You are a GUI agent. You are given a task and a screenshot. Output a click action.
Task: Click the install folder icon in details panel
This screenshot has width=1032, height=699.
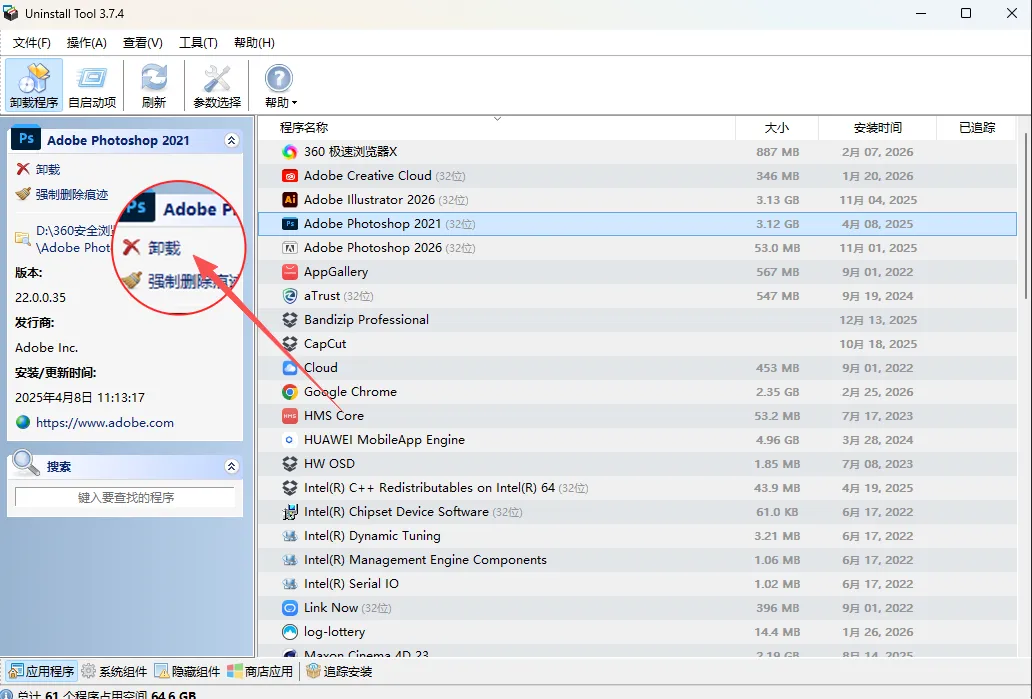[x=22, y=239]
